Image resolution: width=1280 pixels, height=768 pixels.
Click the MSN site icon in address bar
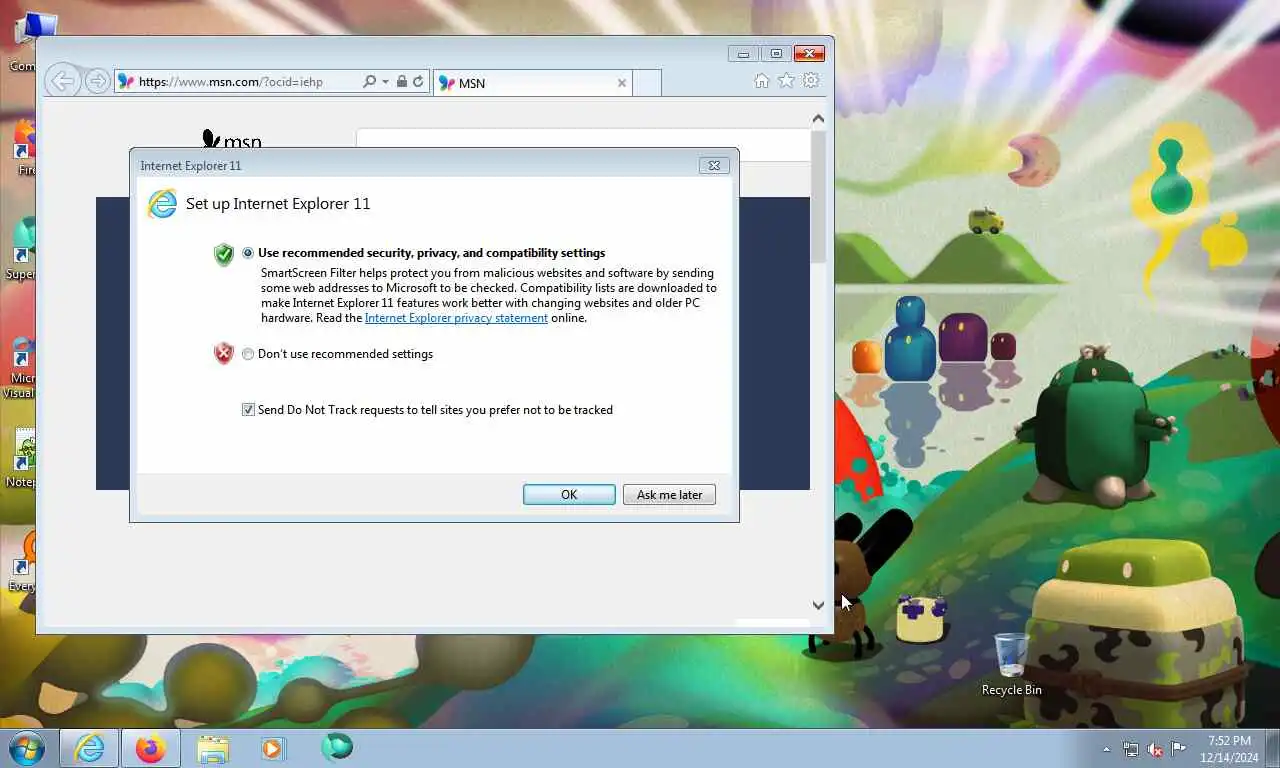click(125, 82)
